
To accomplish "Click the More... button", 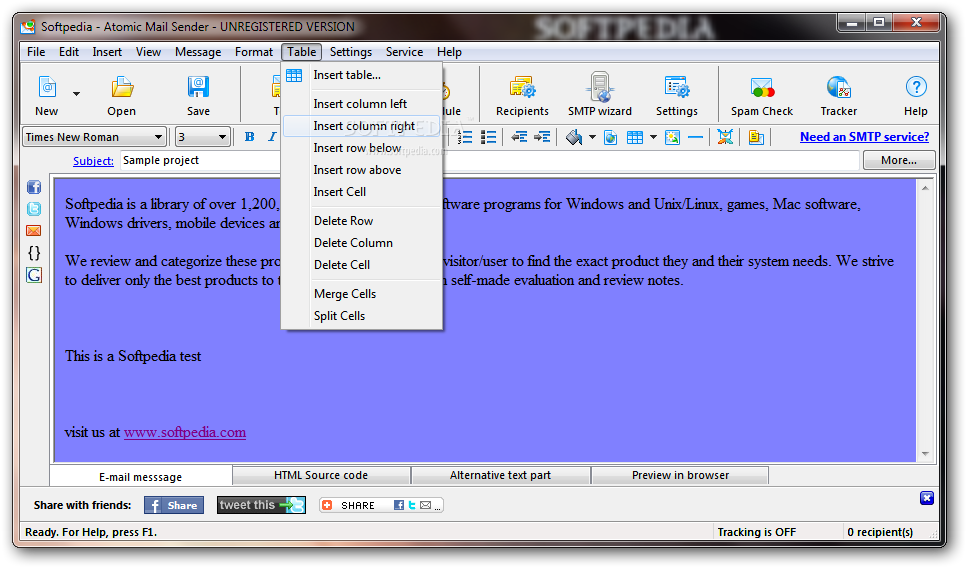I will tap(899, 160).
